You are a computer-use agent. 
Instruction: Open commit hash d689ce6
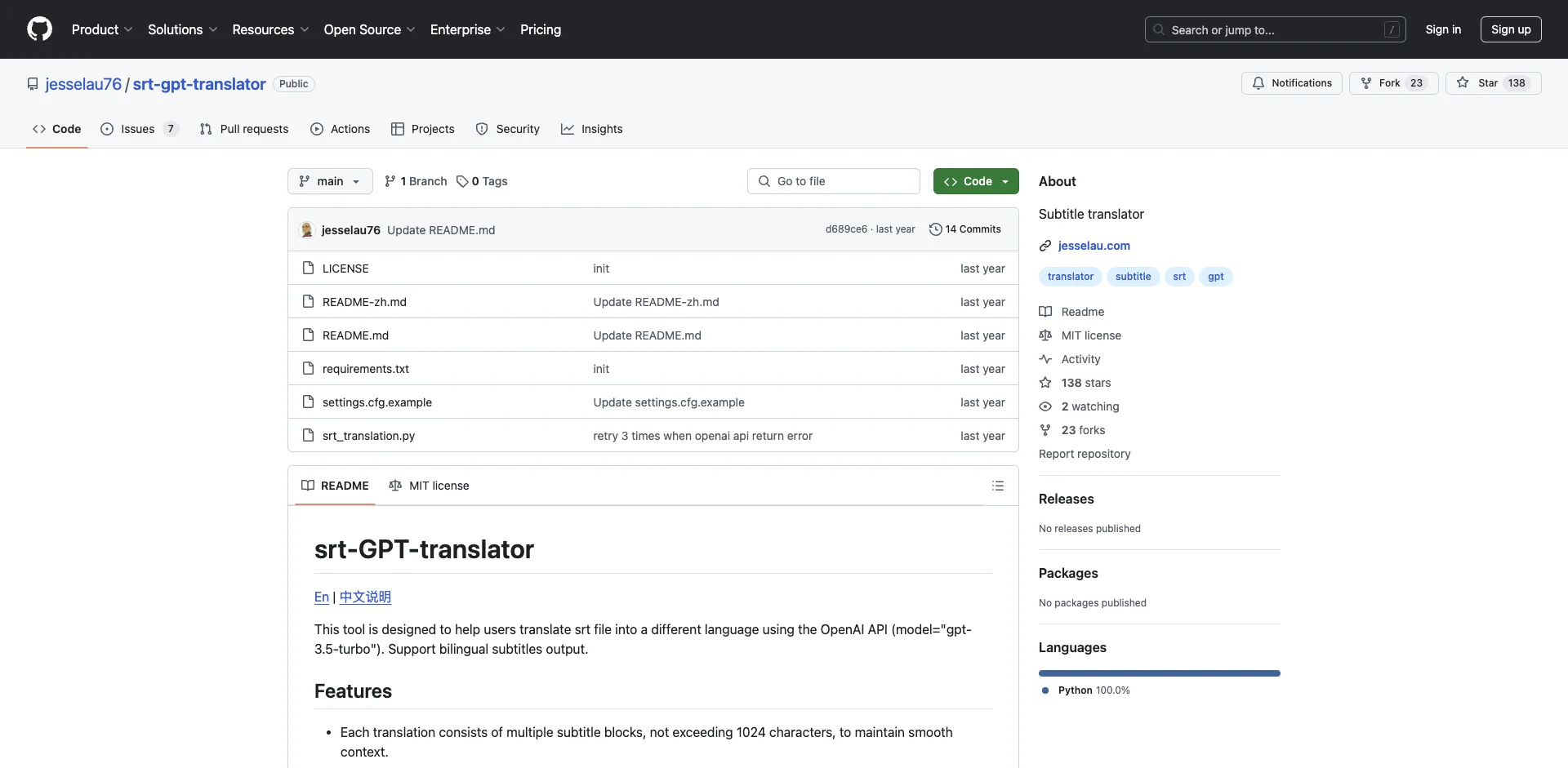coord(846,229)
